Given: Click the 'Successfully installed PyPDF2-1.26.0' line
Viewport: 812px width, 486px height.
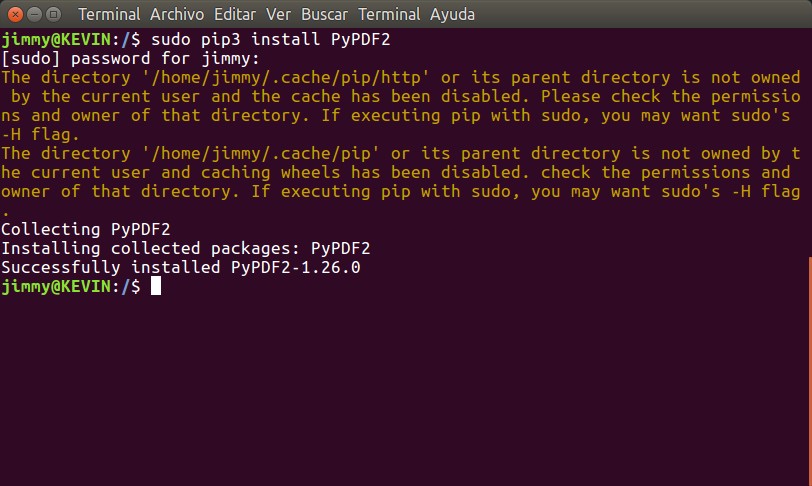Looking at the screenshot, I should click(x=180, y=268).
